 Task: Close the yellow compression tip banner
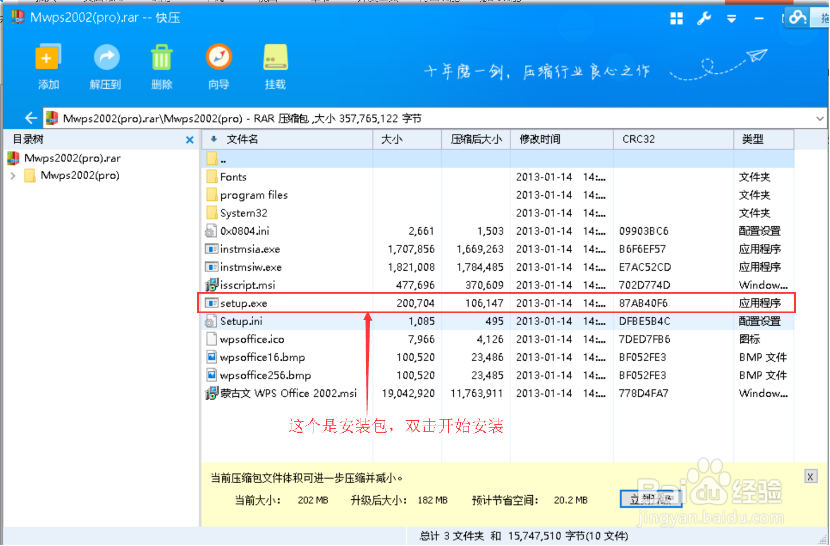[810, 476]
